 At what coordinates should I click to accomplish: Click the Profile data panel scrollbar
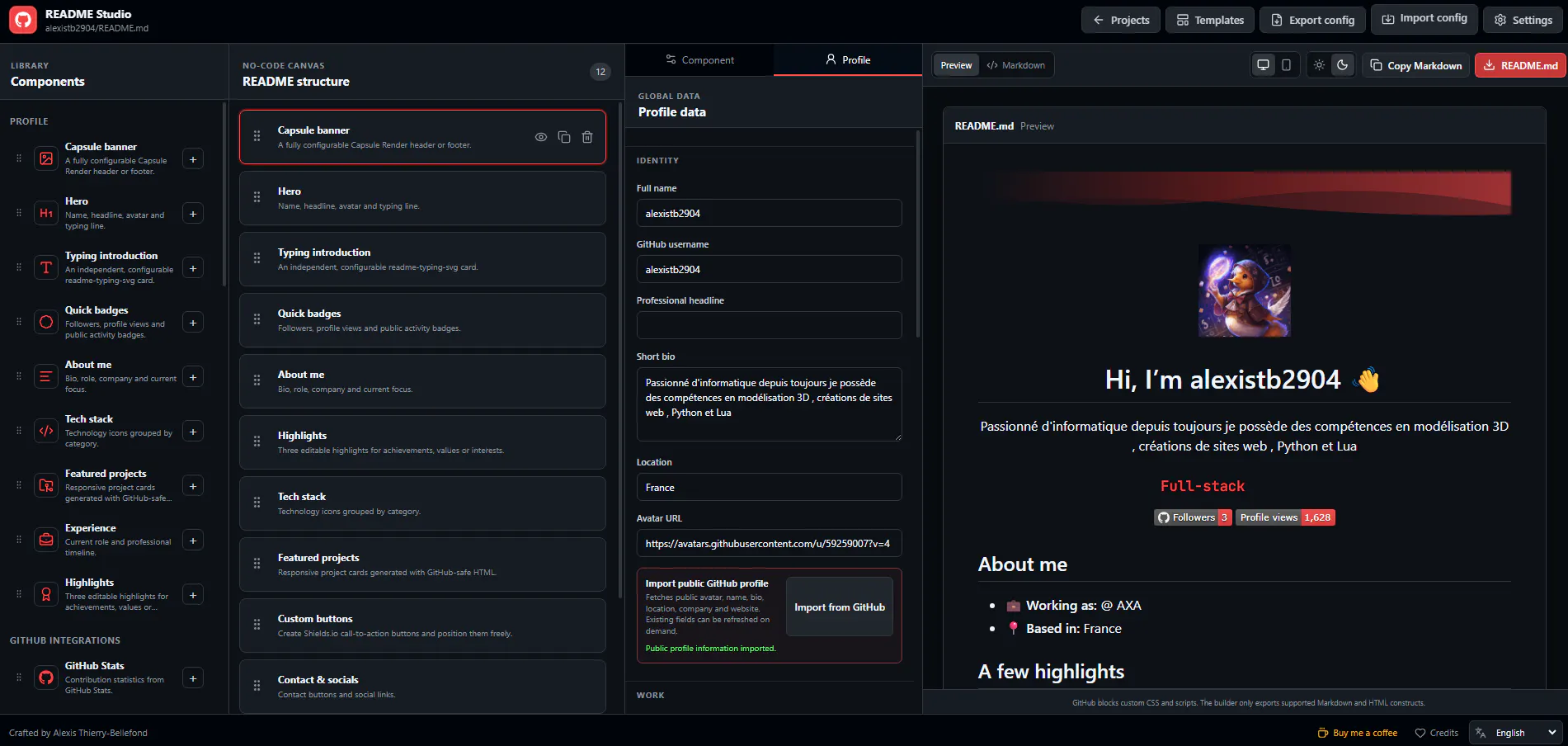coord(918,234)
